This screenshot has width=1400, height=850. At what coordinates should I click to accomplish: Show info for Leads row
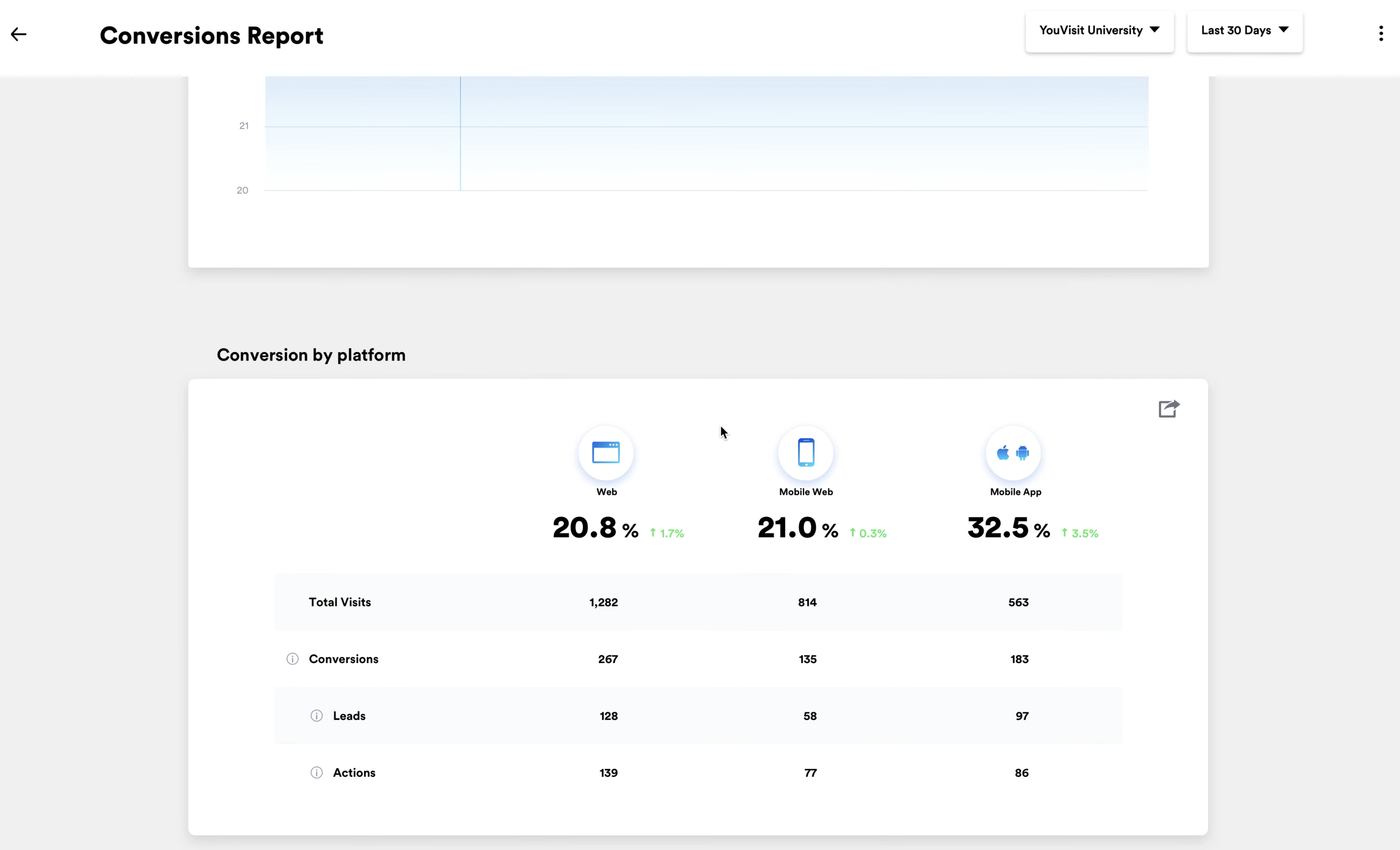316,716
